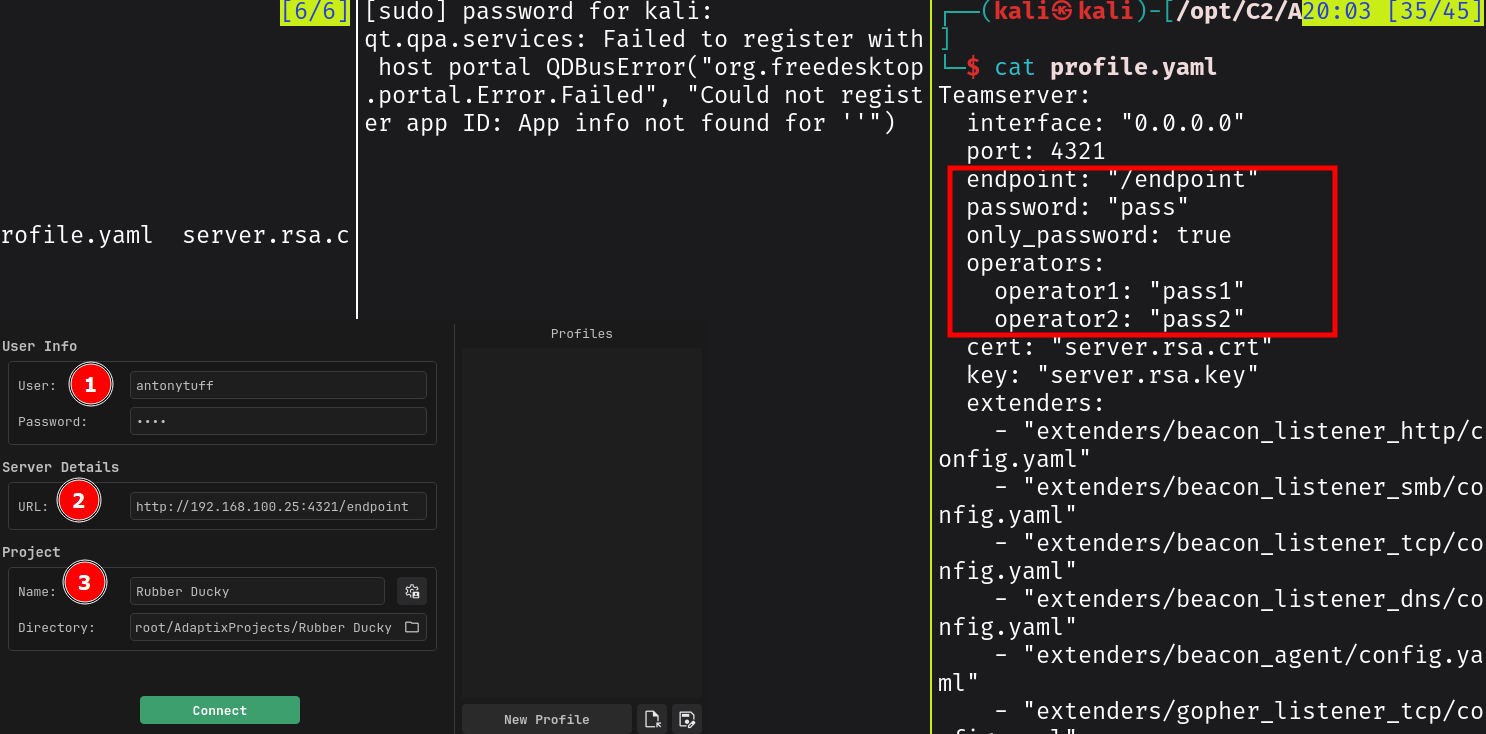Edit the server URL field

278,506
